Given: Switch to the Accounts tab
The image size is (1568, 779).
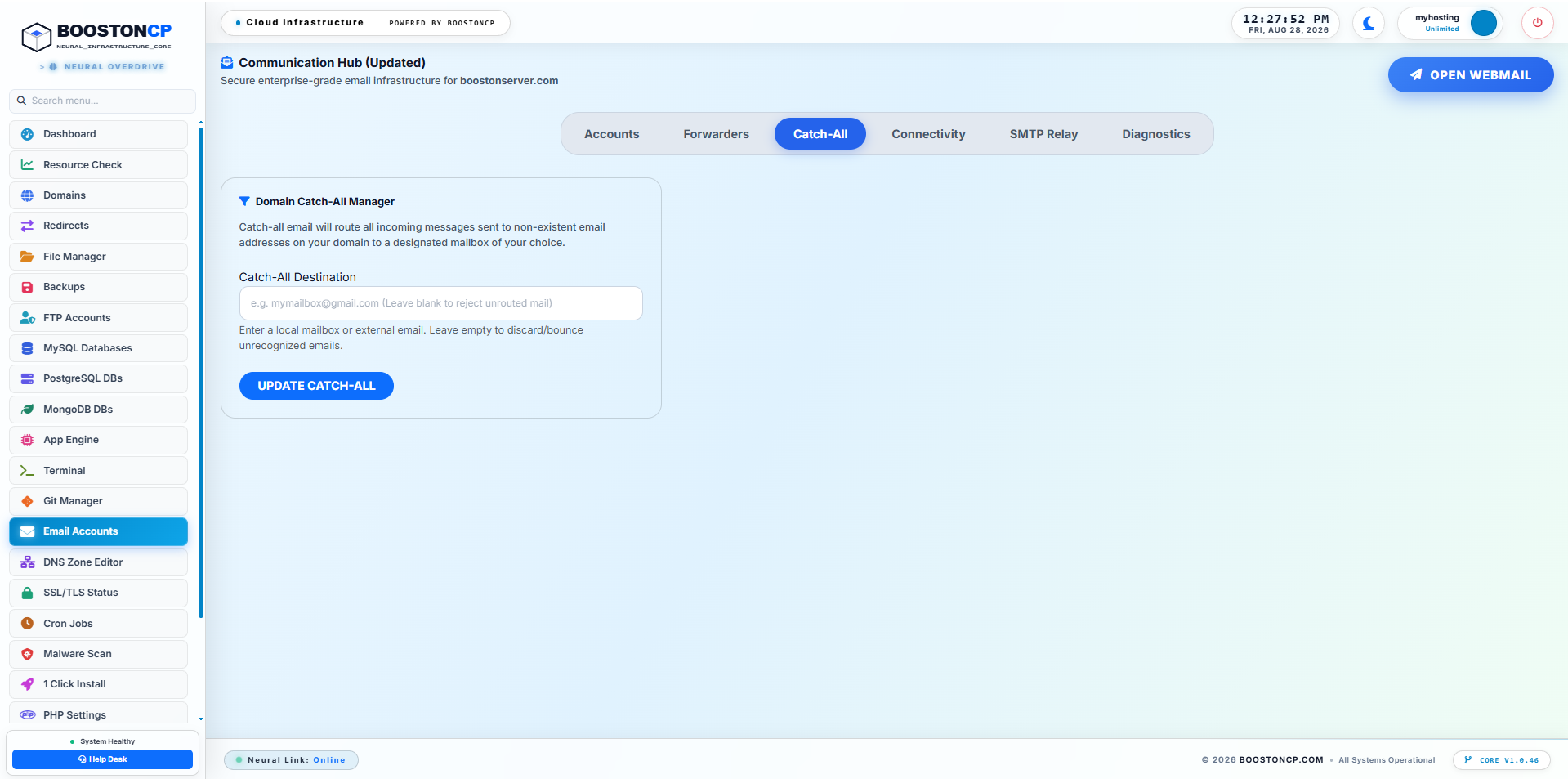Looking at the screenshot, I should coord(611,134).
